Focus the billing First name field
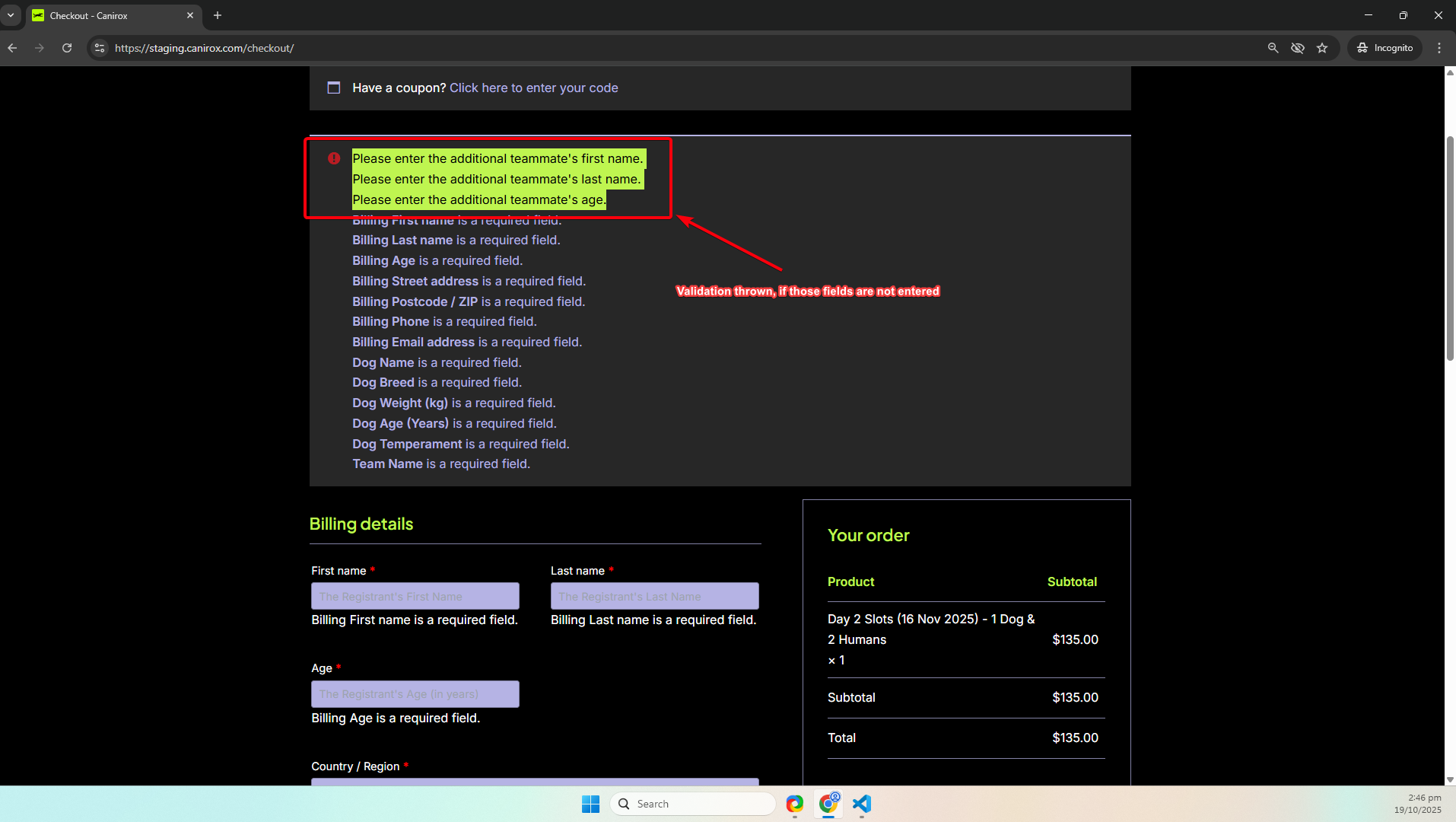The height and width of the screenshot is (822, 1456). (415, 596)
